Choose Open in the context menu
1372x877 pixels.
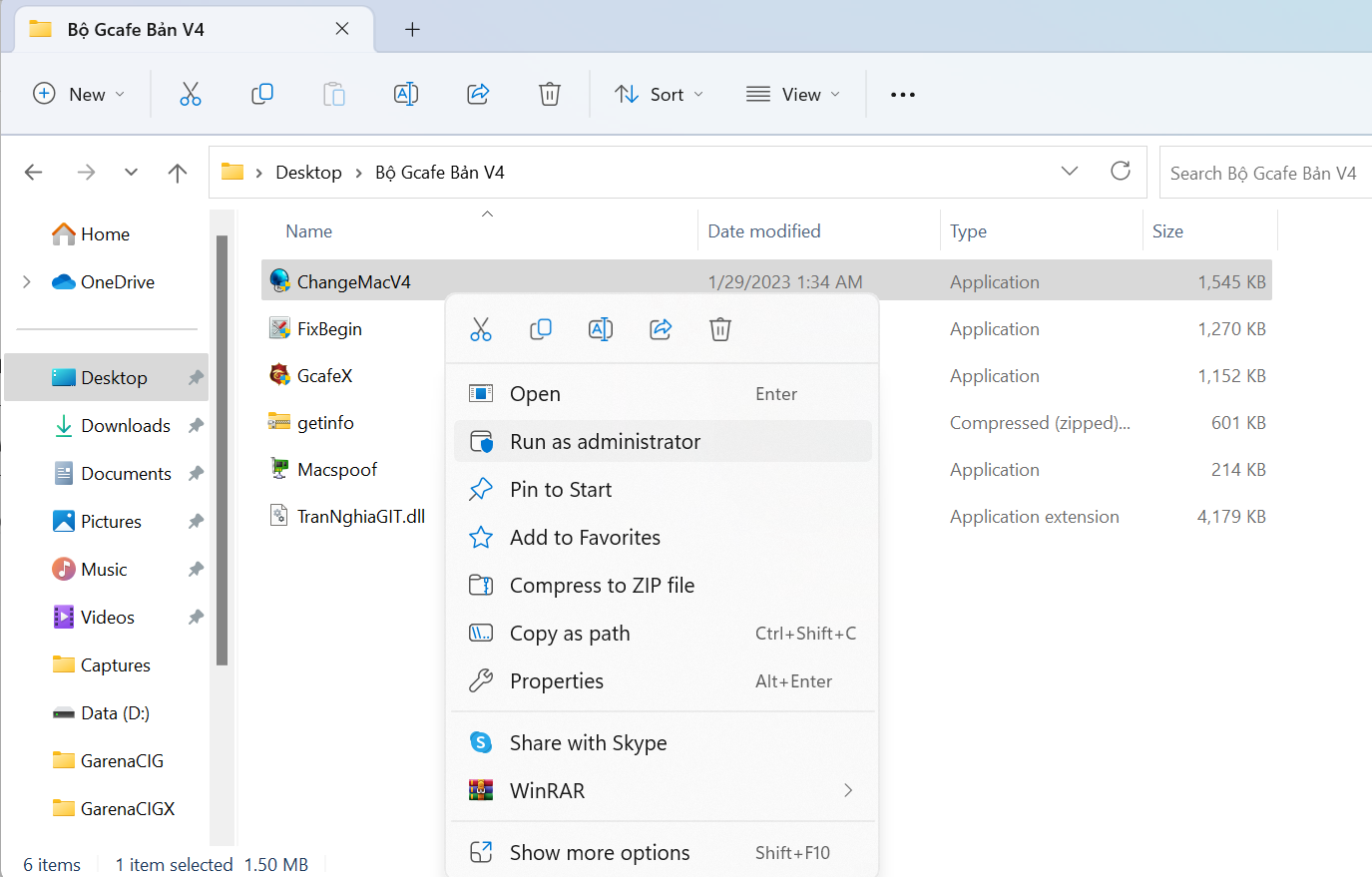click(663, 393)
